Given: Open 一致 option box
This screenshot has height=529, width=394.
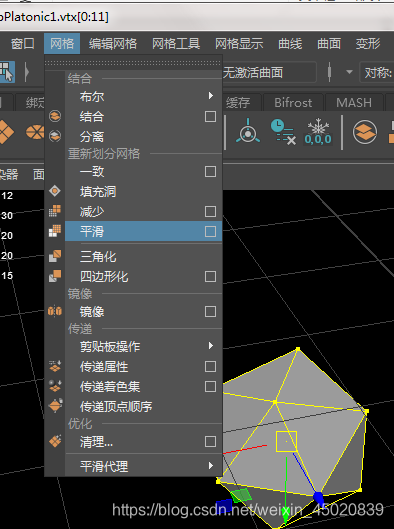Looking at the screenshot, I should 210,172.
